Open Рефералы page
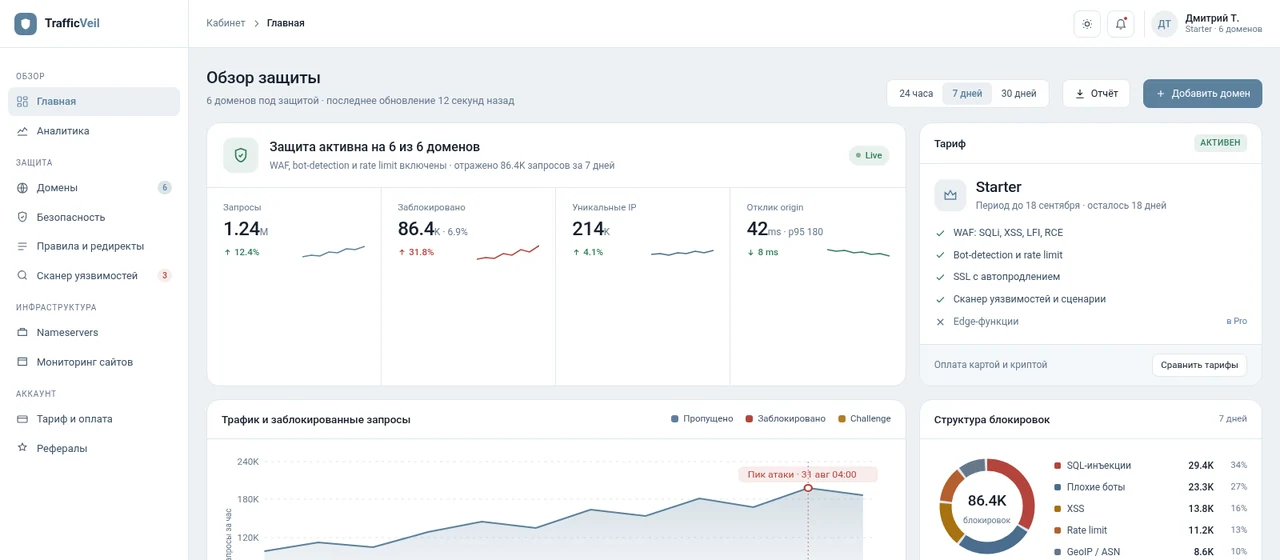Image resolution: width=1280 pixels, height=560 pixels. point(94,448)
